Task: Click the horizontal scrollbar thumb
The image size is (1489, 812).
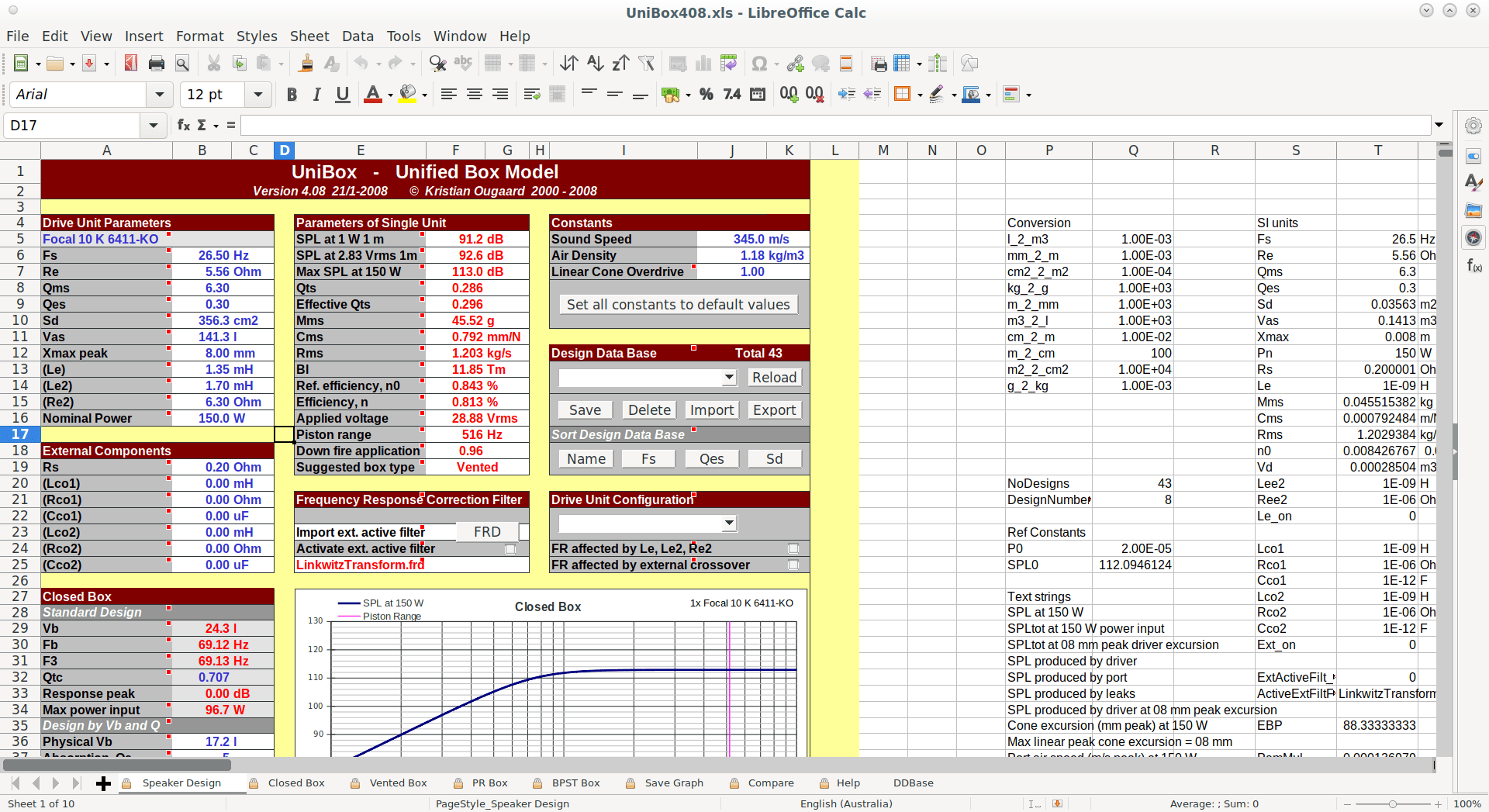Action: pyautogui.click(x=117, y=765)
